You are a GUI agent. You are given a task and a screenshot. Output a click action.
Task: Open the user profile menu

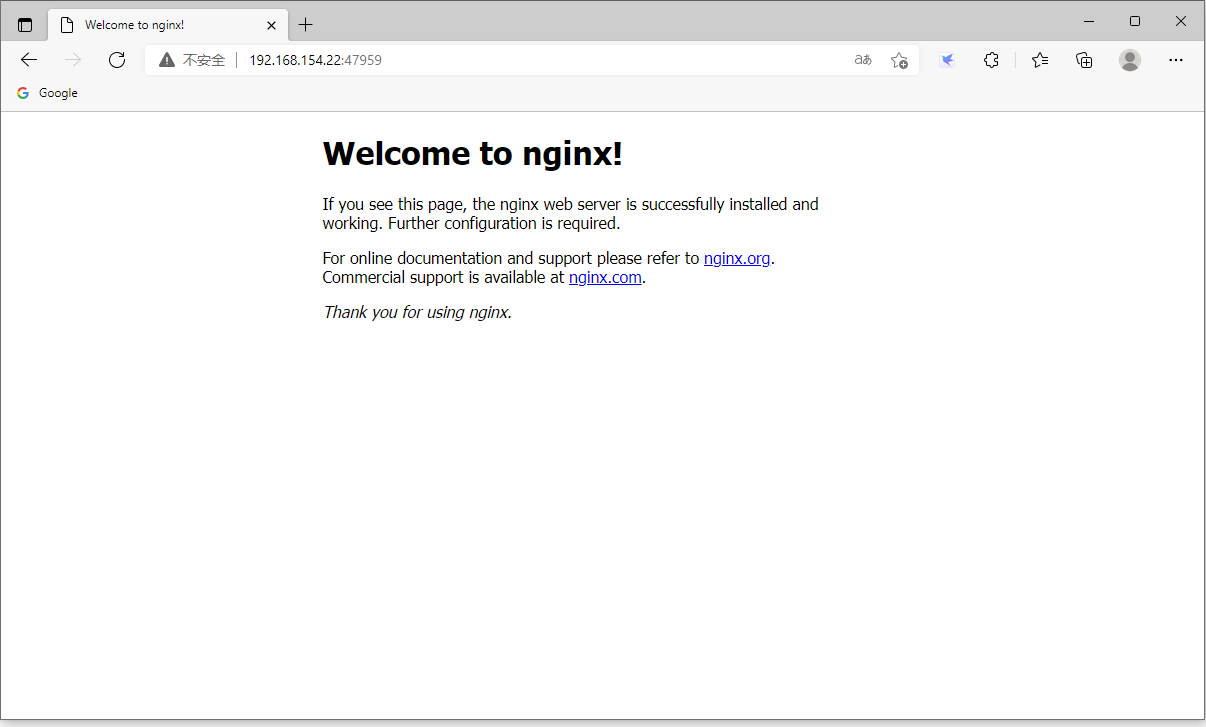tap(1130, 60)
